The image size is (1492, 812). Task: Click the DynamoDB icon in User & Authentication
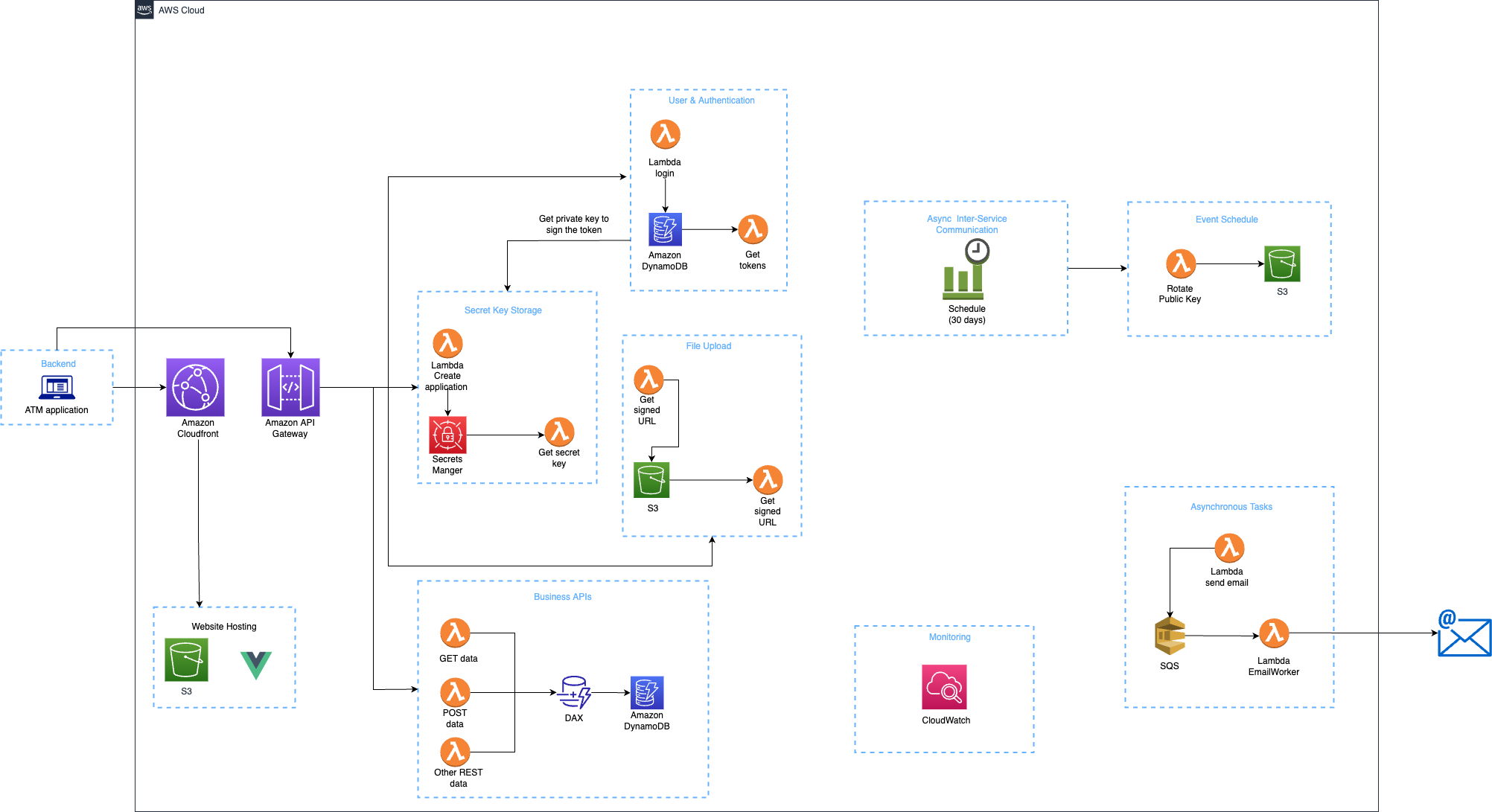click(665, 229)
